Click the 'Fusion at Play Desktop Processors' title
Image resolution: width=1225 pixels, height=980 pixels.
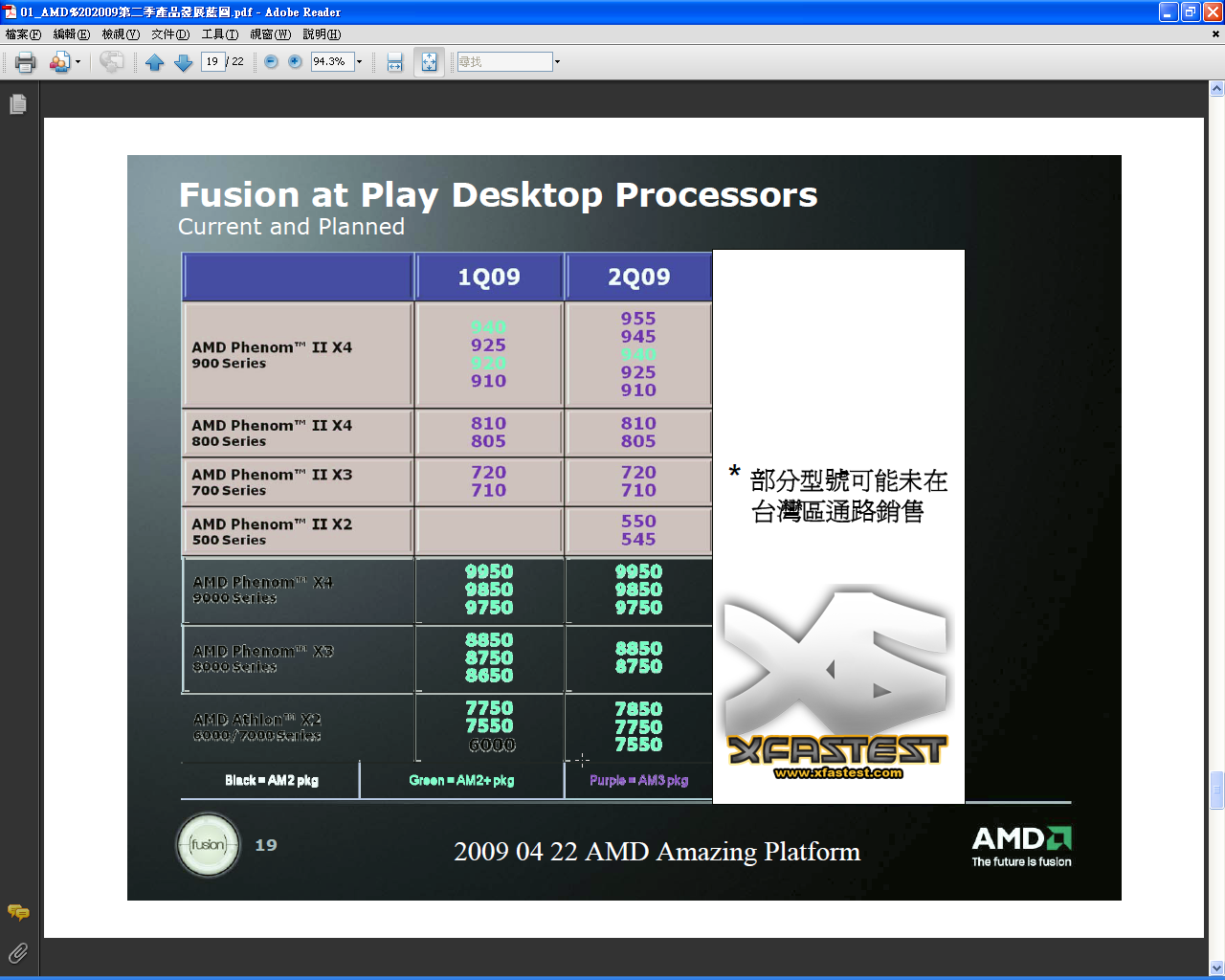[x=498, y=194]
